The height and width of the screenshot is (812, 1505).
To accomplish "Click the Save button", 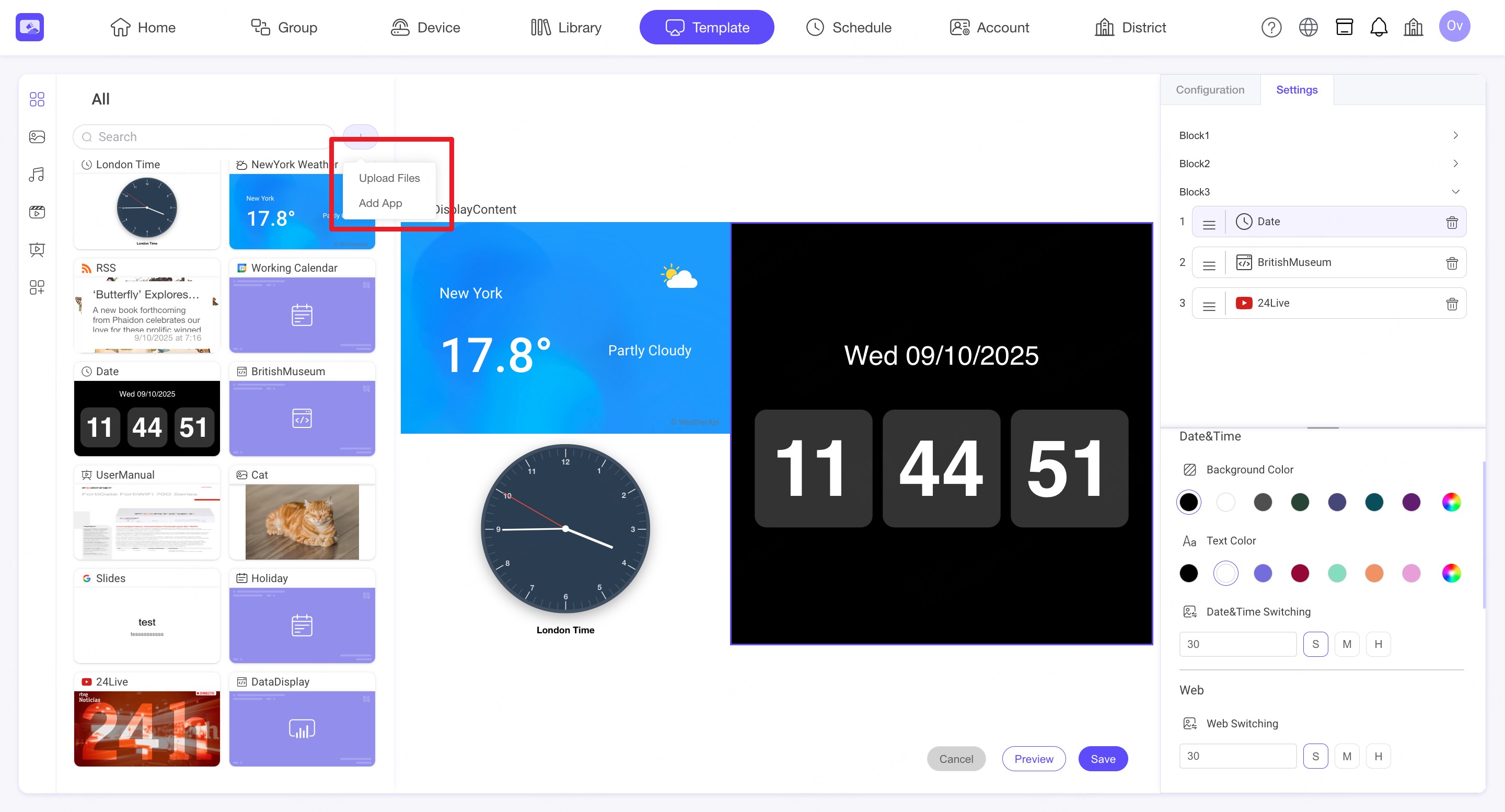I will coord(1103,758).
